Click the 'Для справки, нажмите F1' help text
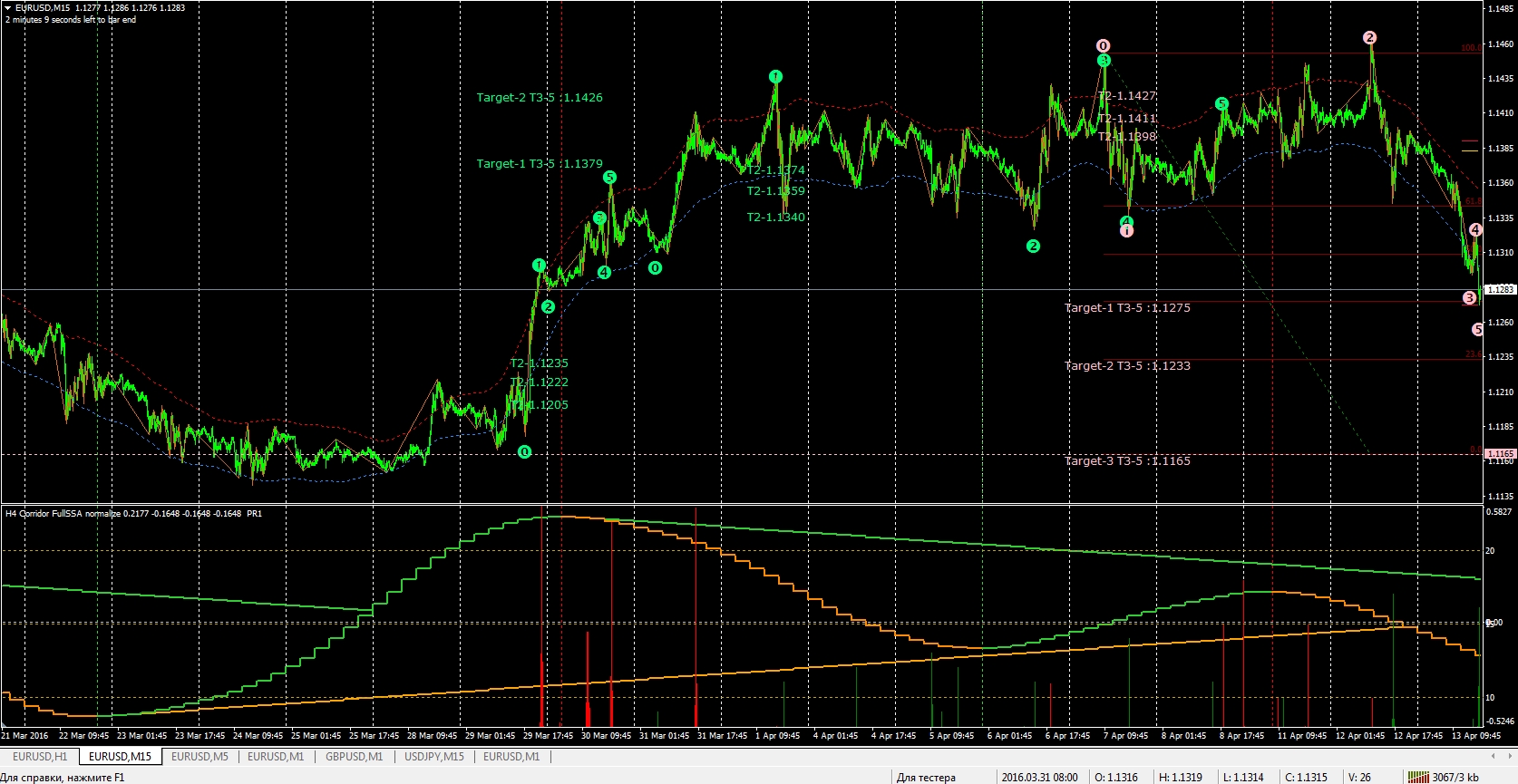The image size is (1518, 784). [63, 778]
